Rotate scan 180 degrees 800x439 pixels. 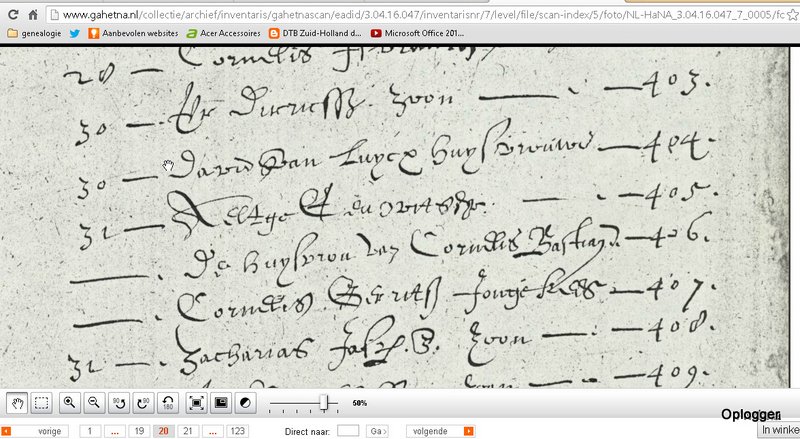tap(168, 403)
